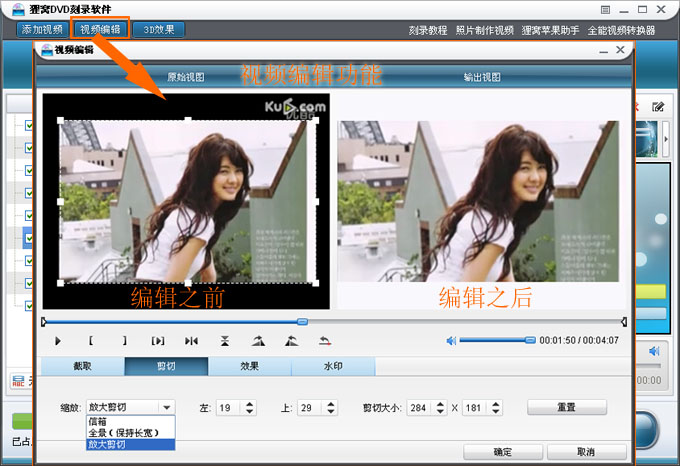Open the 缩放 zoom mode dropdown
The width and height of the screenshot is (680, 466).
click(166, 407)
